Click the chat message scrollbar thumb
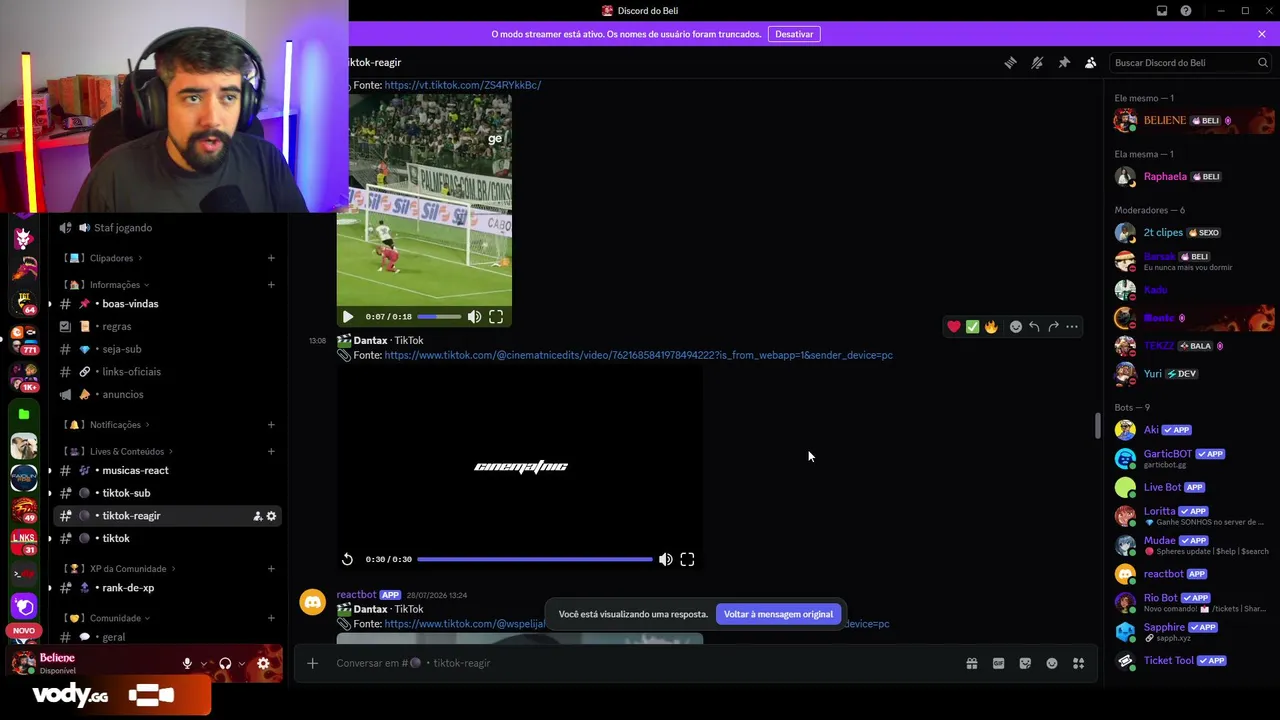The image size is (1280, 720). click(1097, 426)
